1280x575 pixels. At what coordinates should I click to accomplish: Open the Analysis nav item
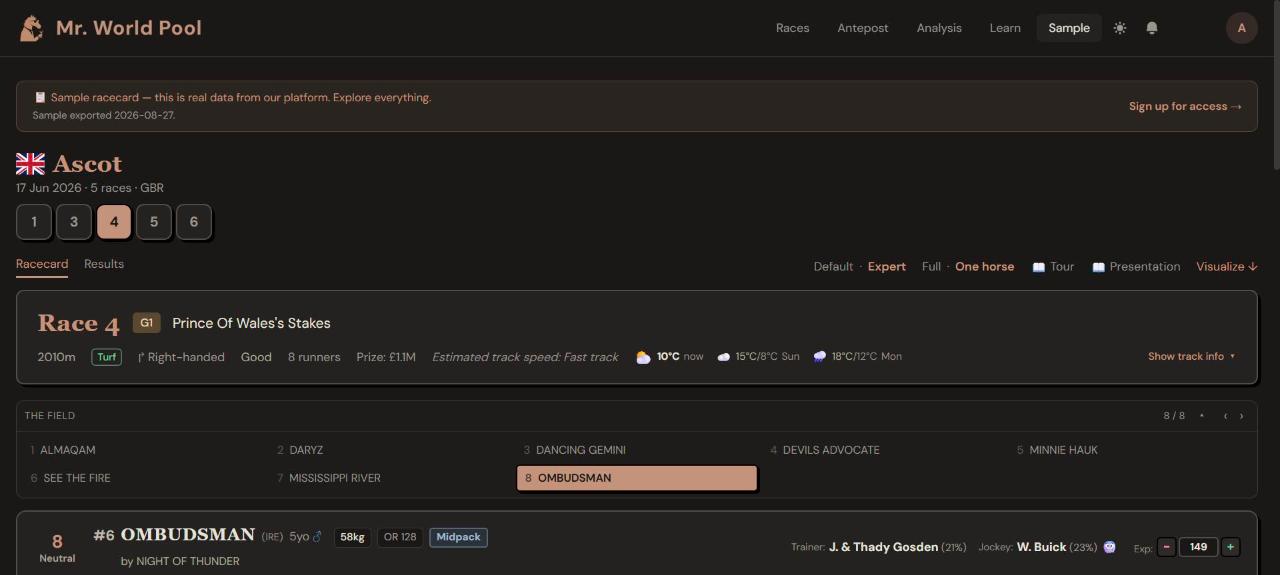pyautogui.click(x=939, y=28)
